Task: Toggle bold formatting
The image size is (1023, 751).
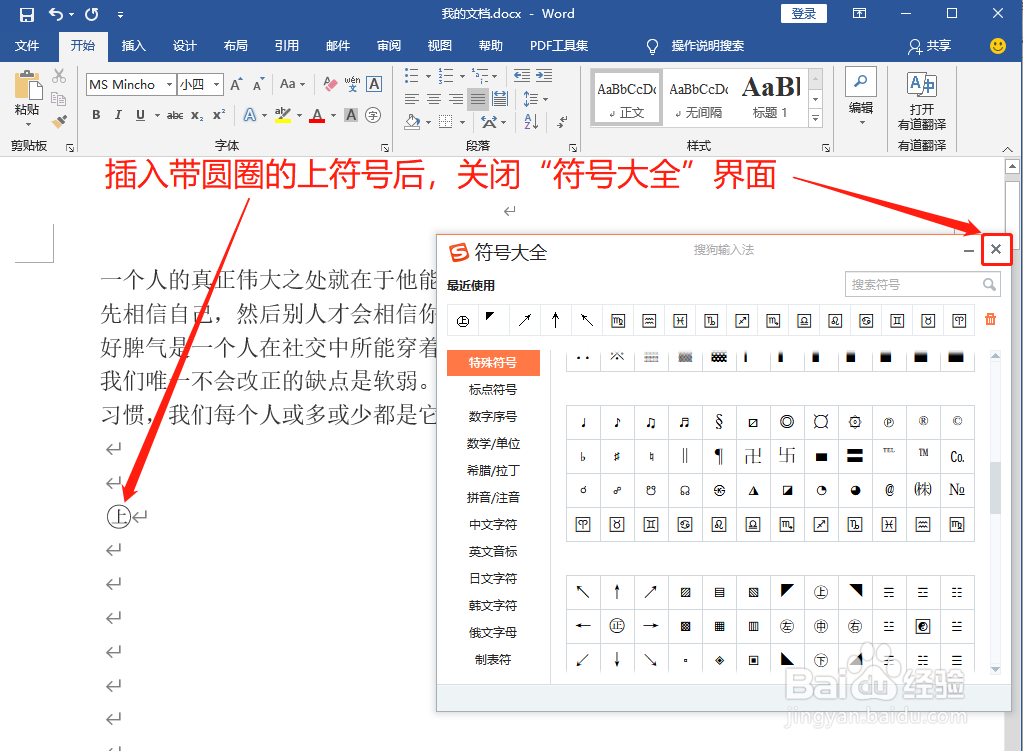Action: [95, 114]
